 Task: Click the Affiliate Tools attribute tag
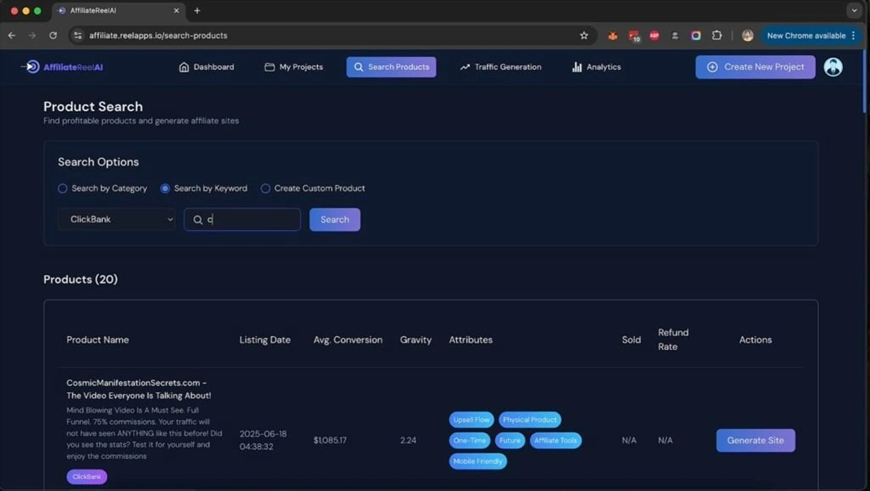pyautogui.click(x=555, y=441)
